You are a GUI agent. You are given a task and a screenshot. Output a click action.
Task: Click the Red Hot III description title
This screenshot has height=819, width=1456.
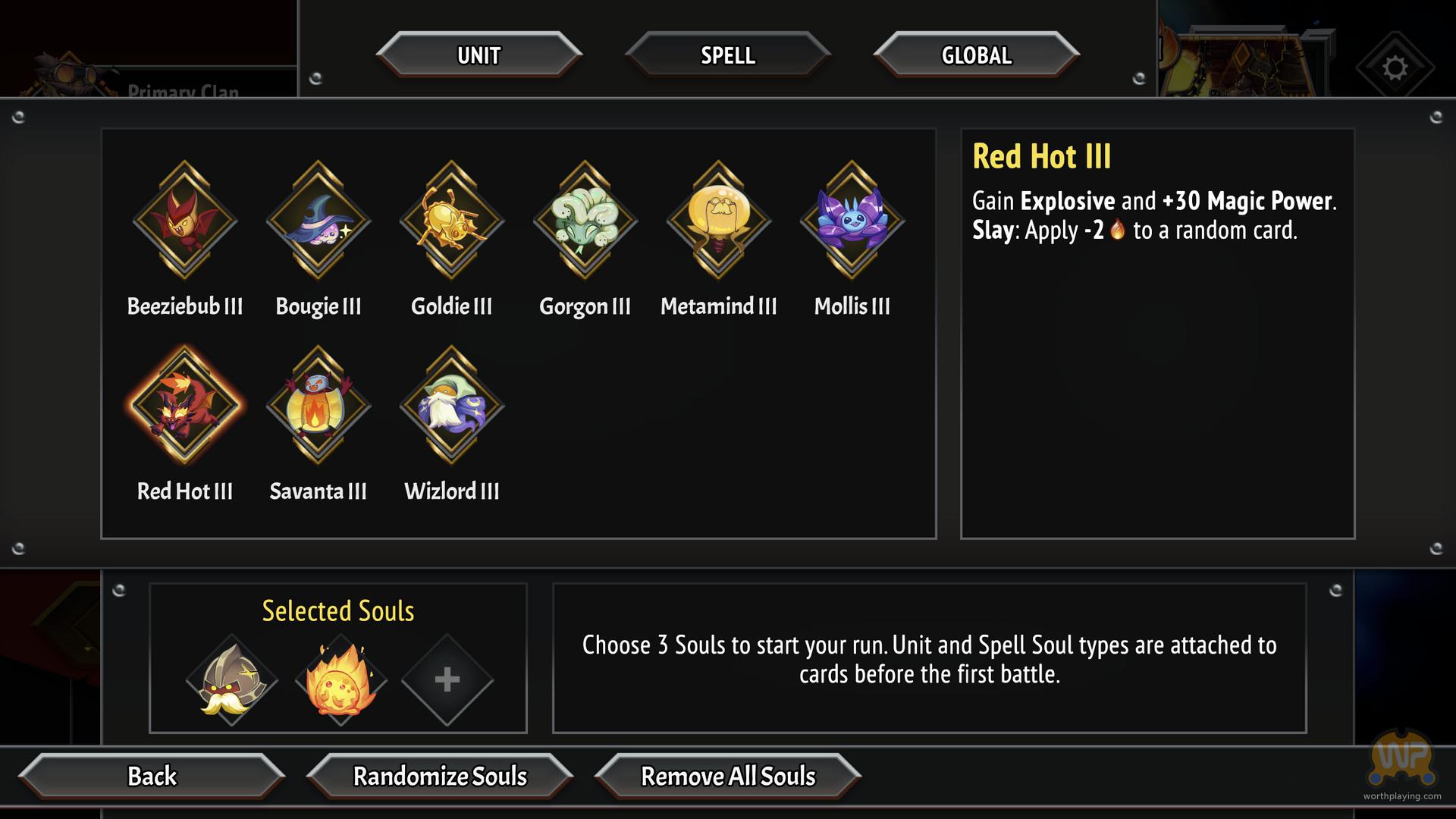pos(1041,157)
